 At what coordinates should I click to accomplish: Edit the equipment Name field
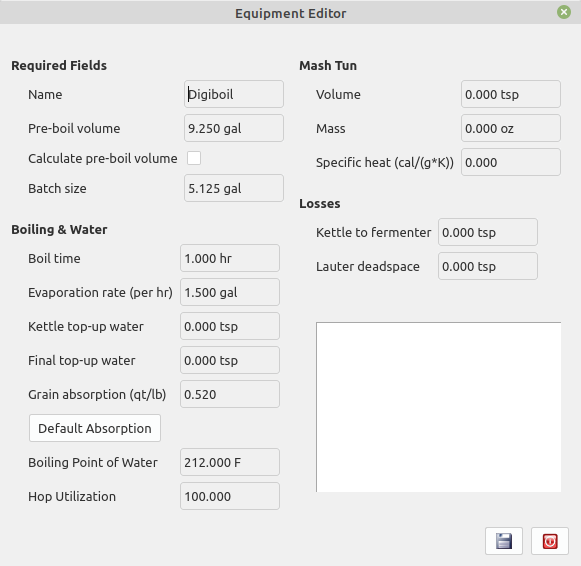(234, 94)
